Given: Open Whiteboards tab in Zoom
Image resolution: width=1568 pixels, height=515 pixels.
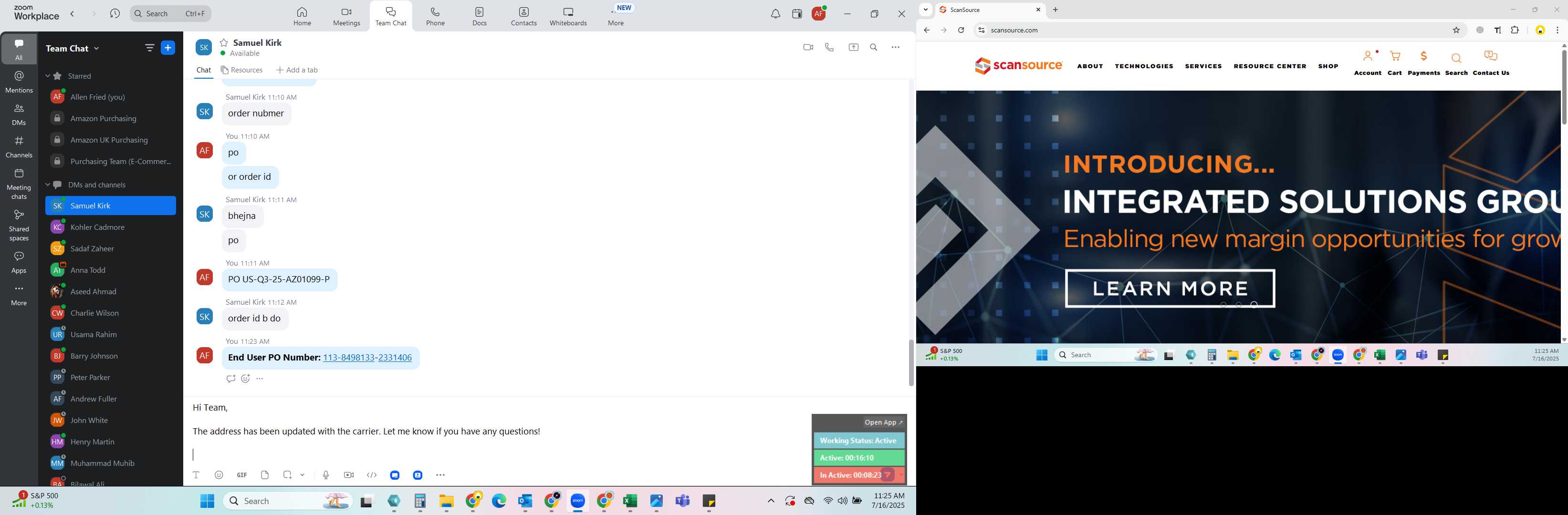Looking at the screenshot, I should pos(568,16).
